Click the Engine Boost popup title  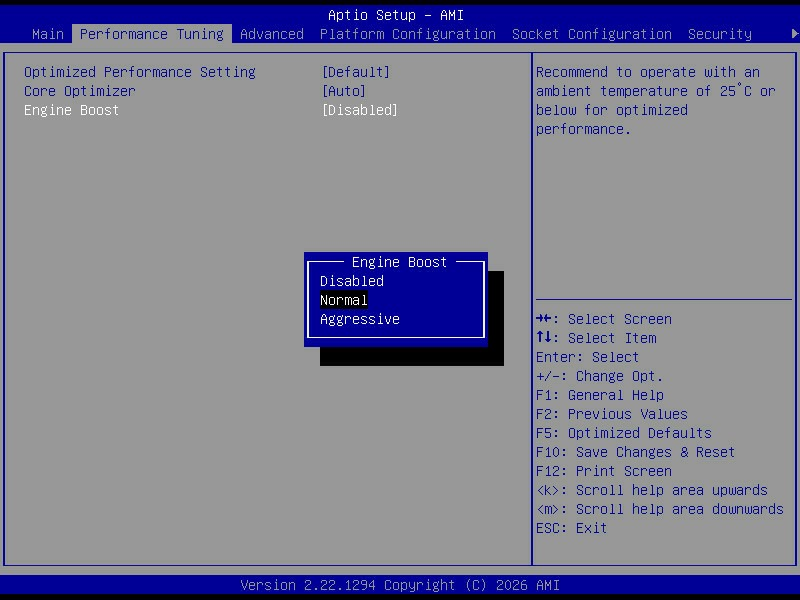point(399,262)
